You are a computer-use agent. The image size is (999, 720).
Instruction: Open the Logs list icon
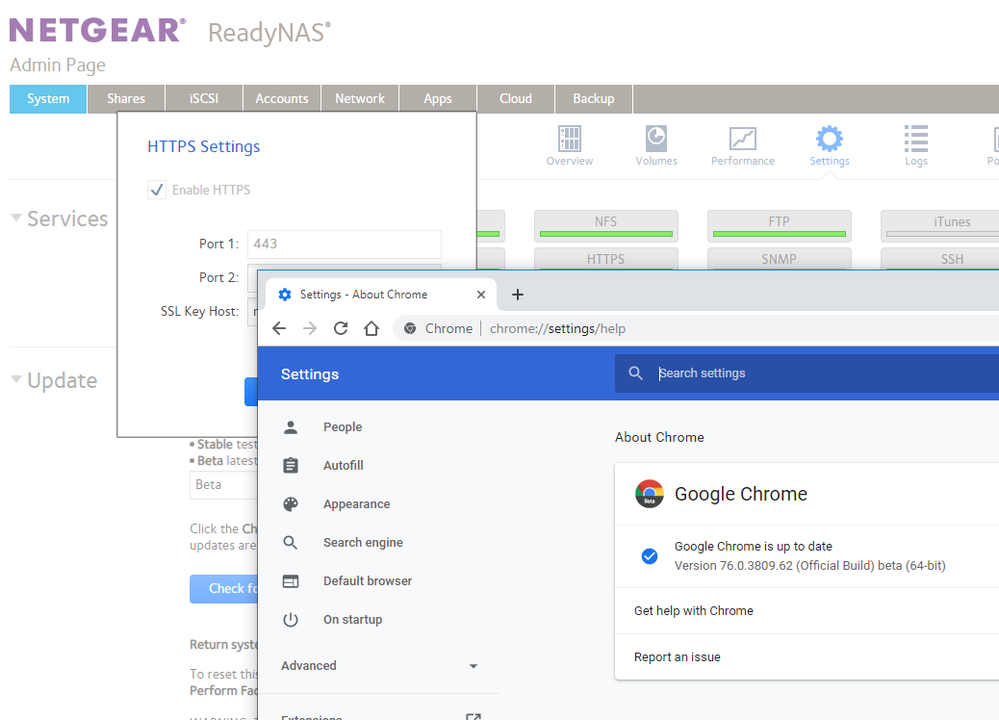tap(916, 146)
